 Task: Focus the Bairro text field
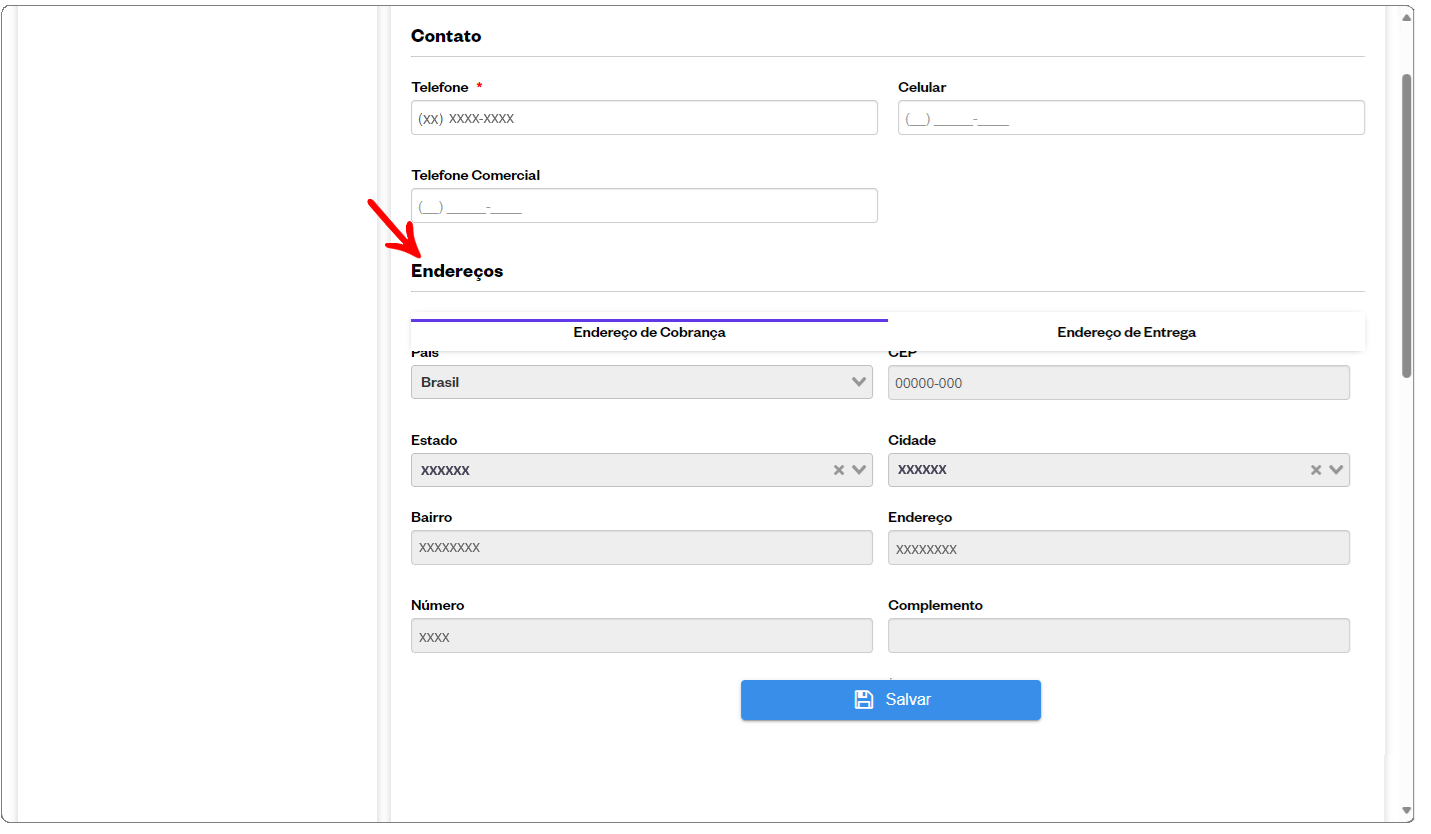pyautogui.click(x=641, y=548)
